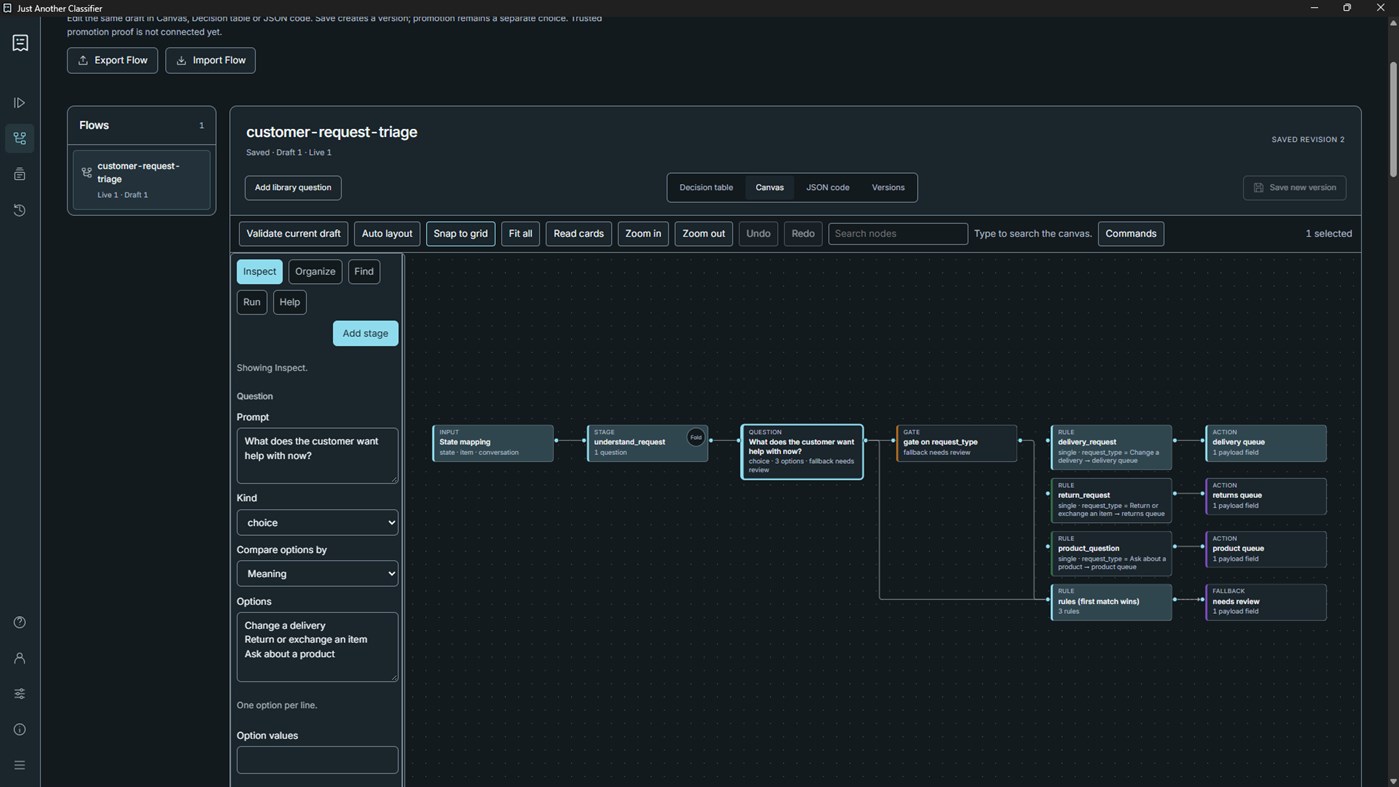Screen dimensions: 1399x787
Task: Click the Auto layout button
Action: [x=387, y=234]
